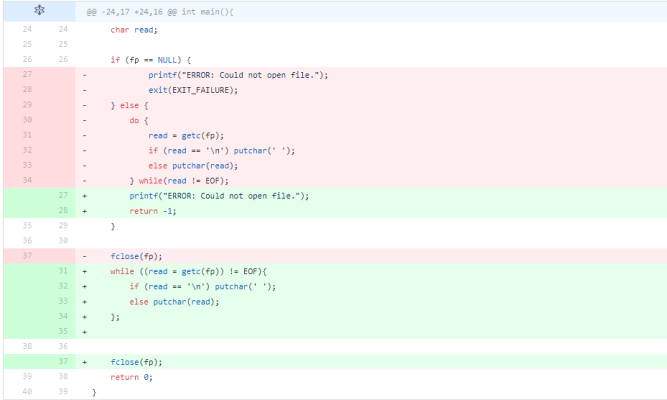Expand hidden lines above the diff hunk
Screen dimensions: 667x400
point(39,10)
